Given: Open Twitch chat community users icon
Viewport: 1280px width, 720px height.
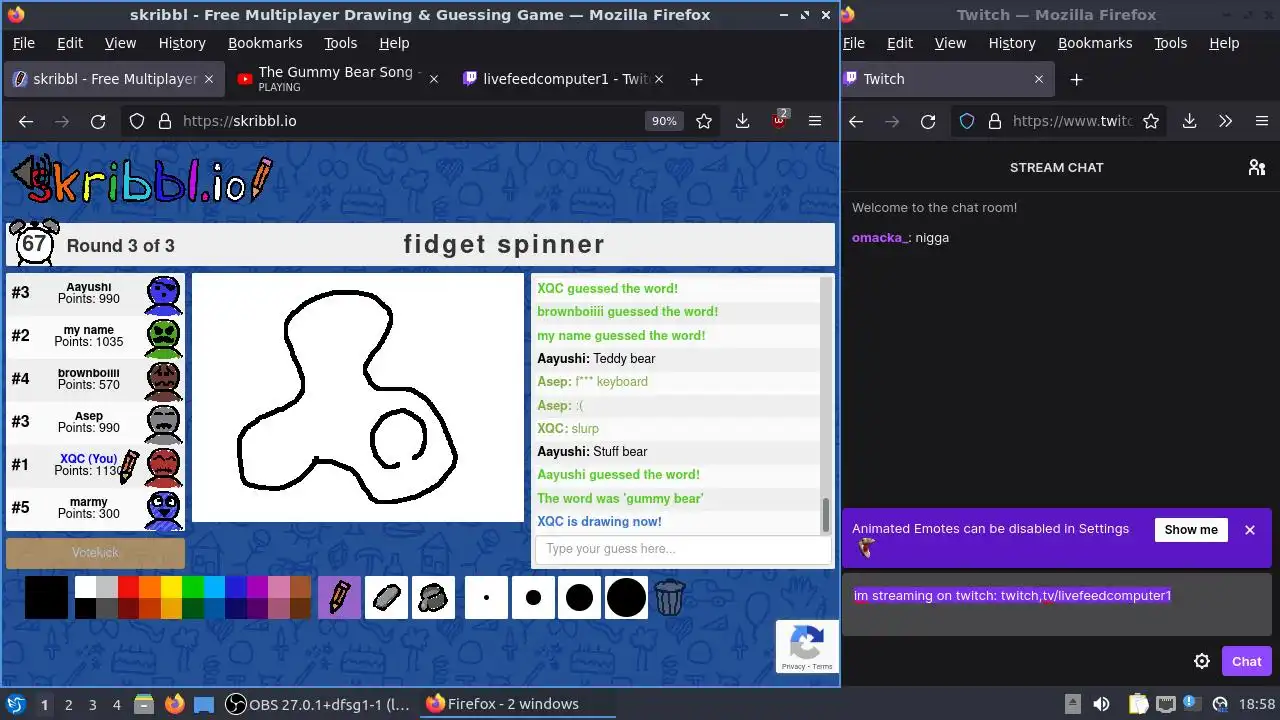Looking at the screenshot, I should [1257, 167].
